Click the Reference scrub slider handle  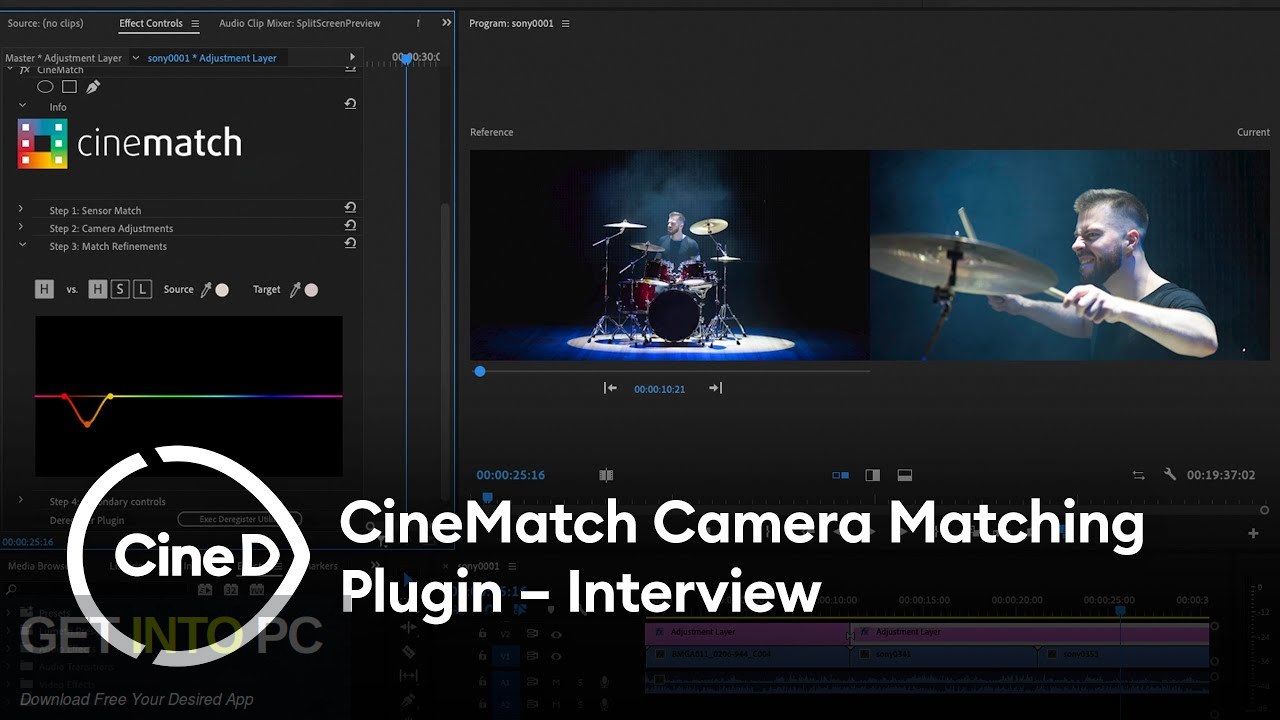tap(480, 371)
